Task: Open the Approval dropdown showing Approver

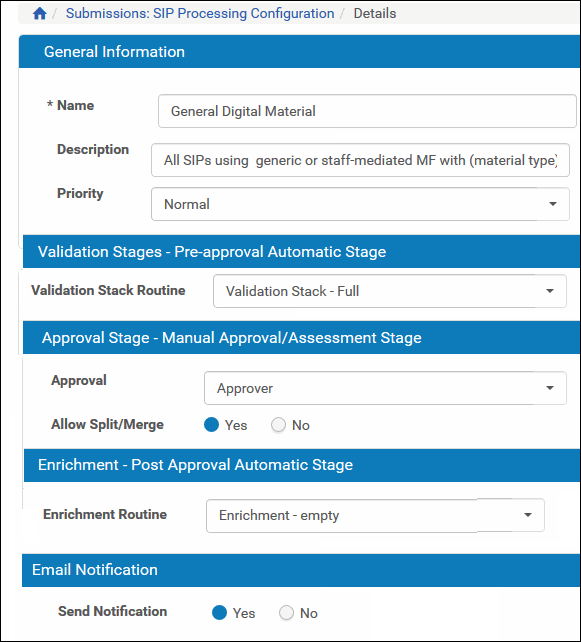Action: point(385,388)
